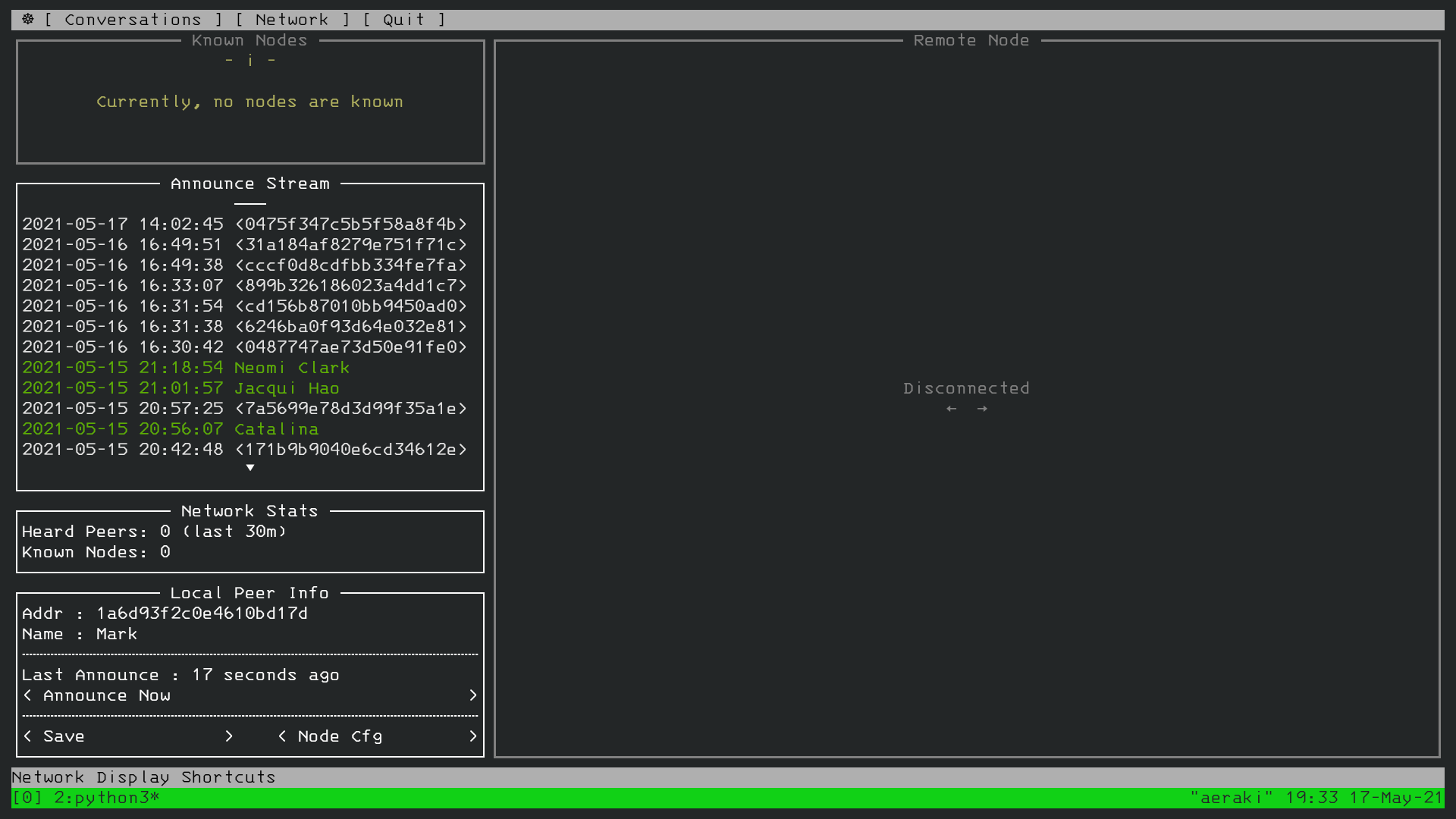Open the Conversations menu item
Image resolution: width=1456 pixels, height=819 pixels.
pos(133,20)
